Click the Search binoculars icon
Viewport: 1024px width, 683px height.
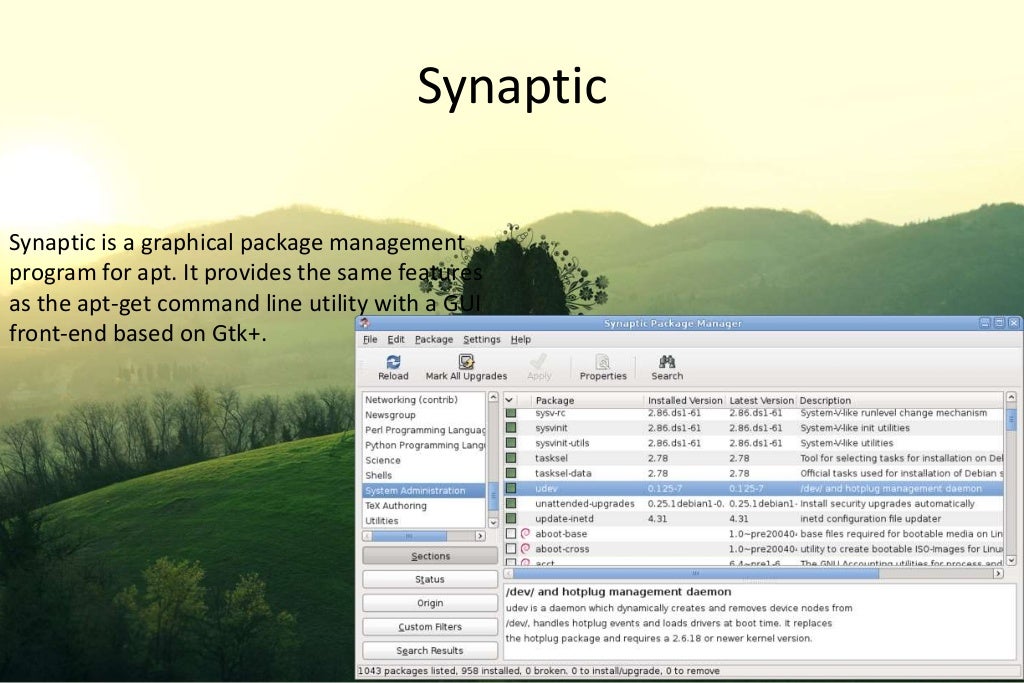pos(667,362)
